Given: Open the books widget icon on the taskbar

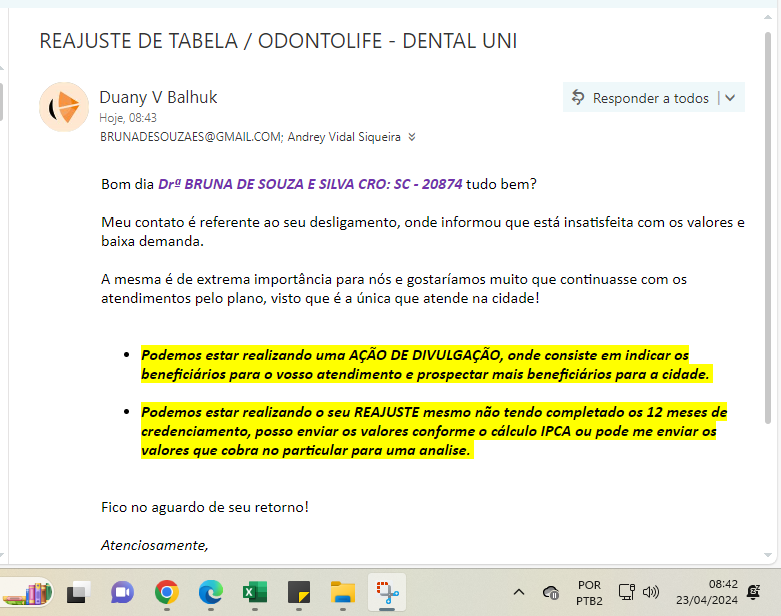Looking at the screenshot, I should tap(27, 593).
